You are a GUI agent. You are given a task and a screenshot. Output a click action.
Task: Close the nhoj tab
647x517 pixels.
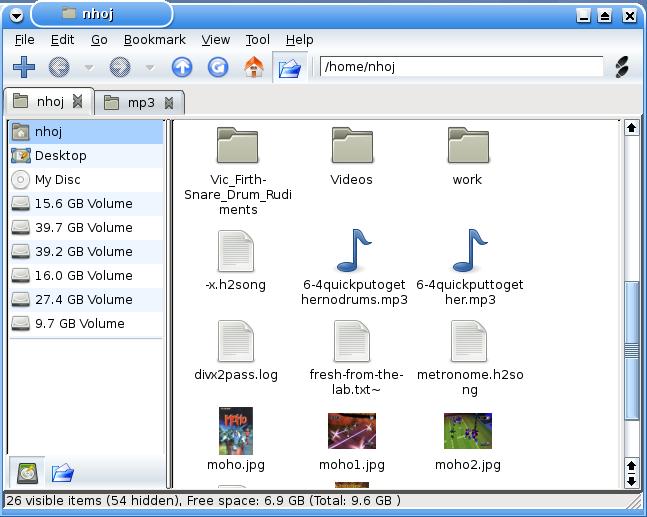pos(78,102)
